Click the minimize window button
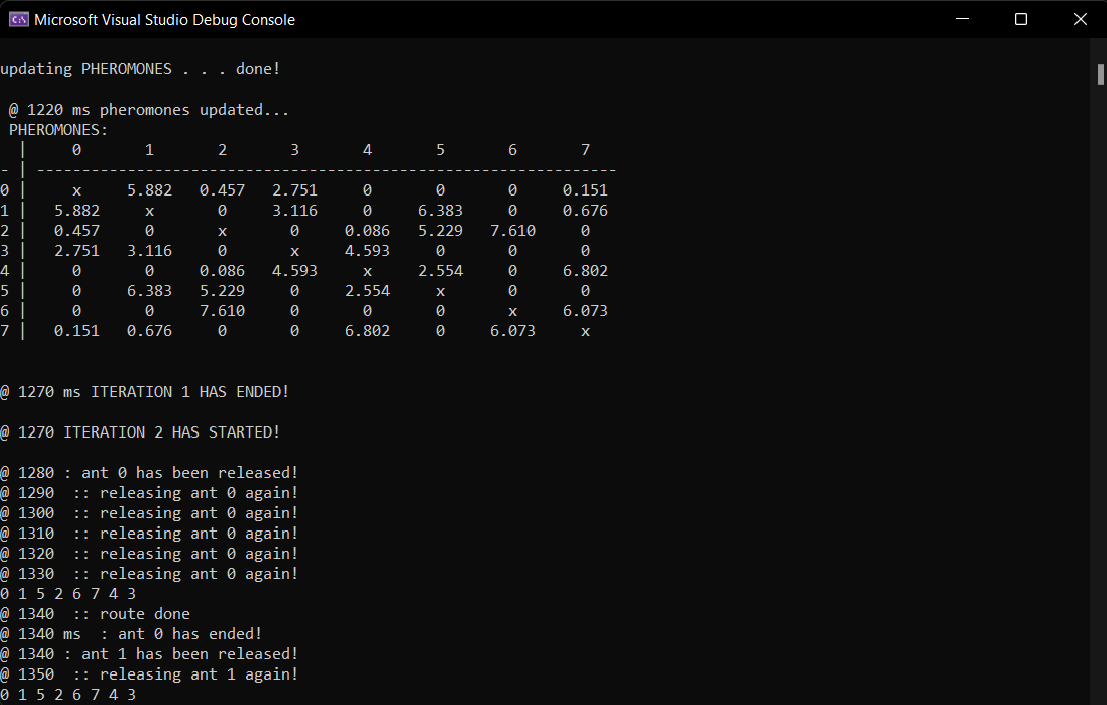The image size is (1107, 705). [962, 18]
